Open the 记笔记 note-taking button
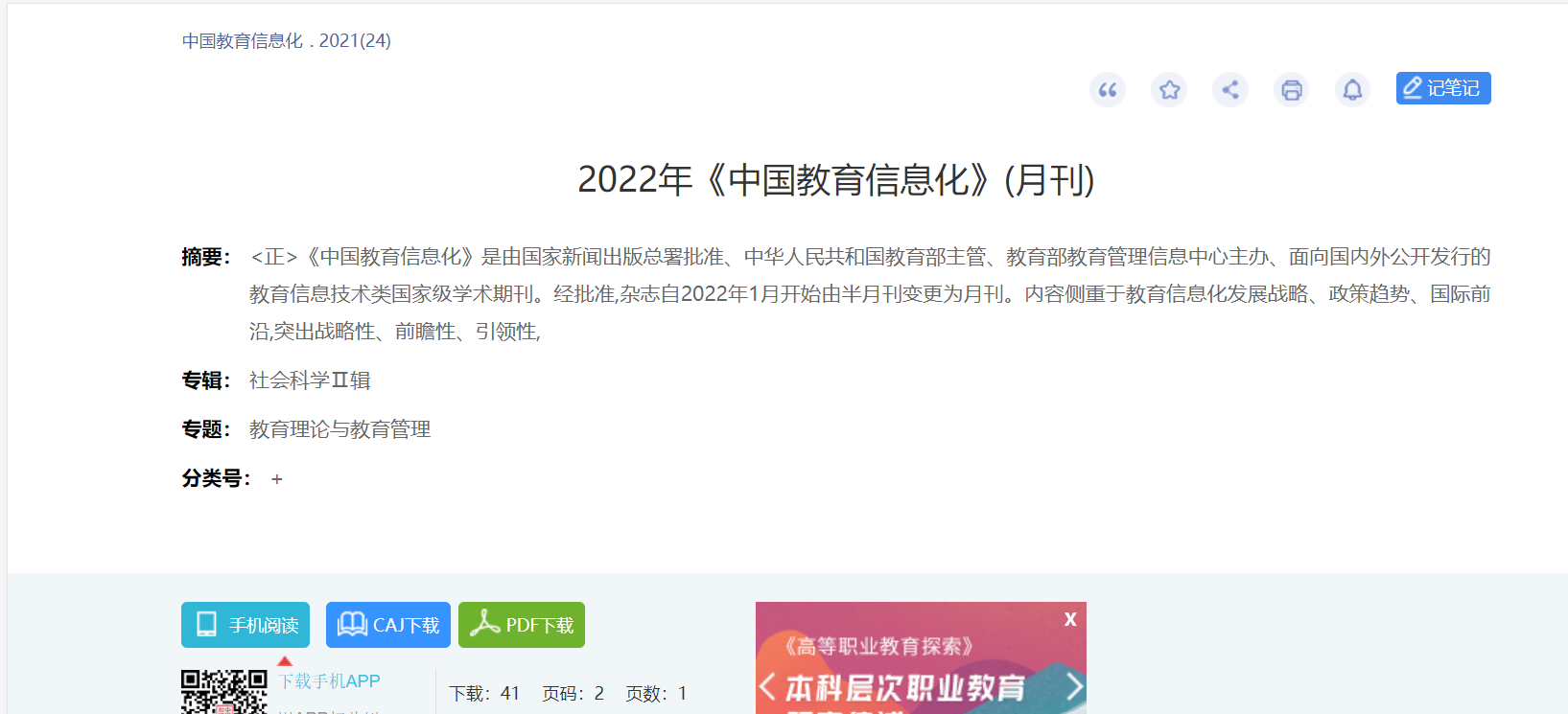This screenshot has height=714, width=1568. click(1443, 88)
